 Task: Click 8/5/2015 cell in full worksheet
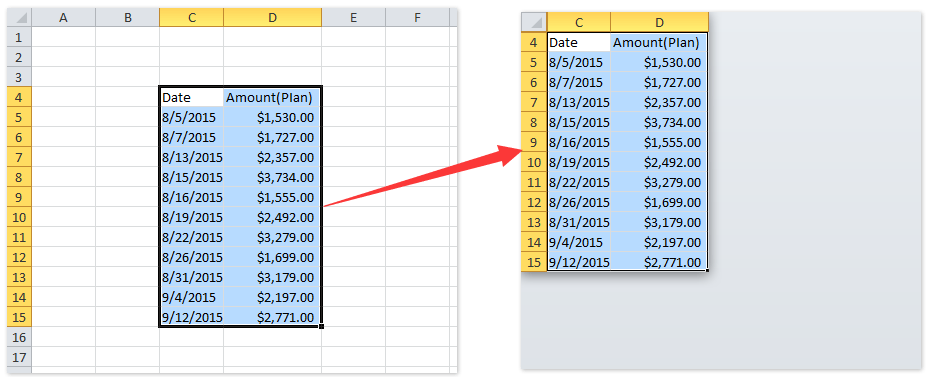click(192, 118)
